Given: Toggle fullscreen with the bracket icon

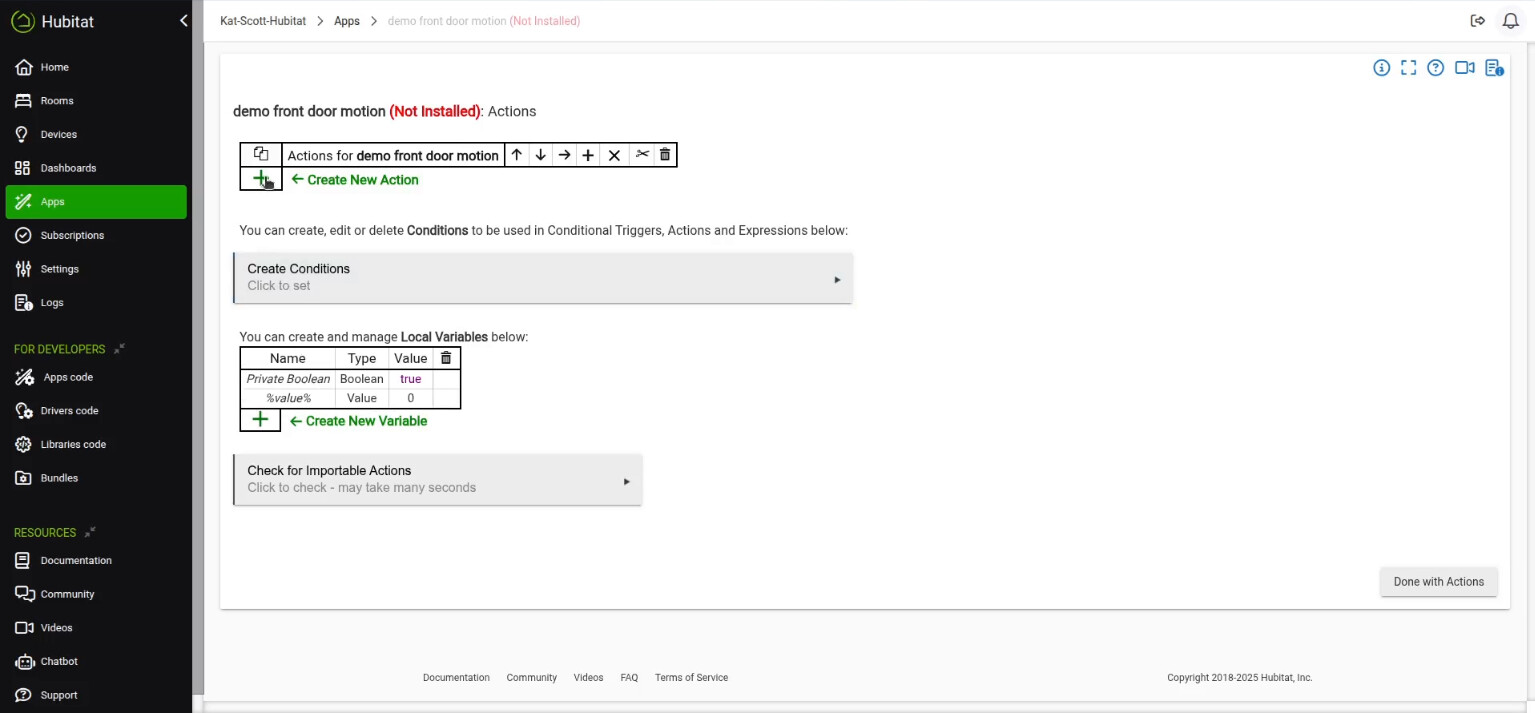Looking at the screenshot, I should 1408,68.
